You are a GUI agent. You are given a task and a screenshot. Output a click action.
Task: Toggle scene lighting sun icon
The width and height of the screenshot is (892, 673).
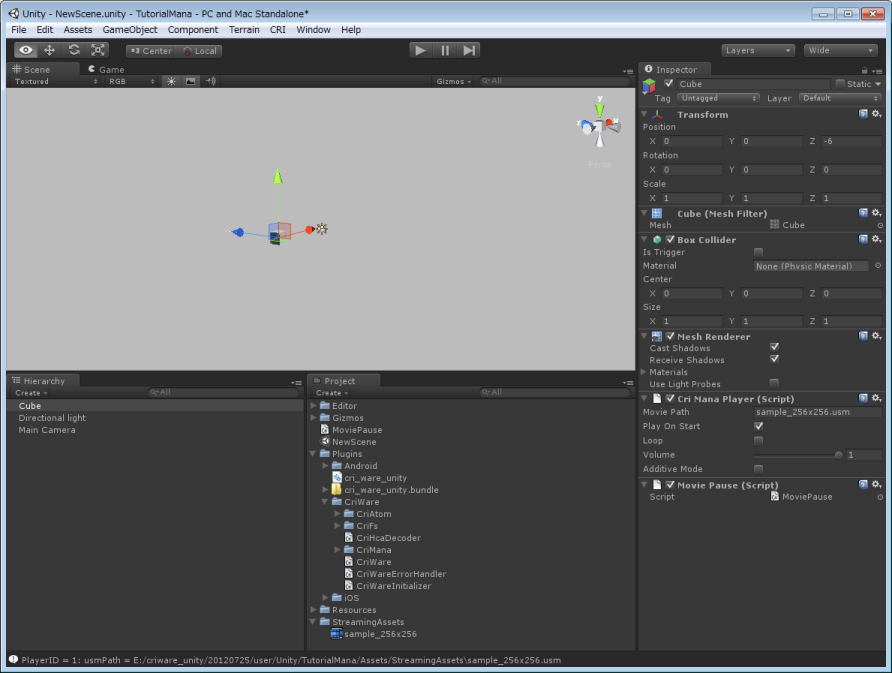(x=171, y=81)
